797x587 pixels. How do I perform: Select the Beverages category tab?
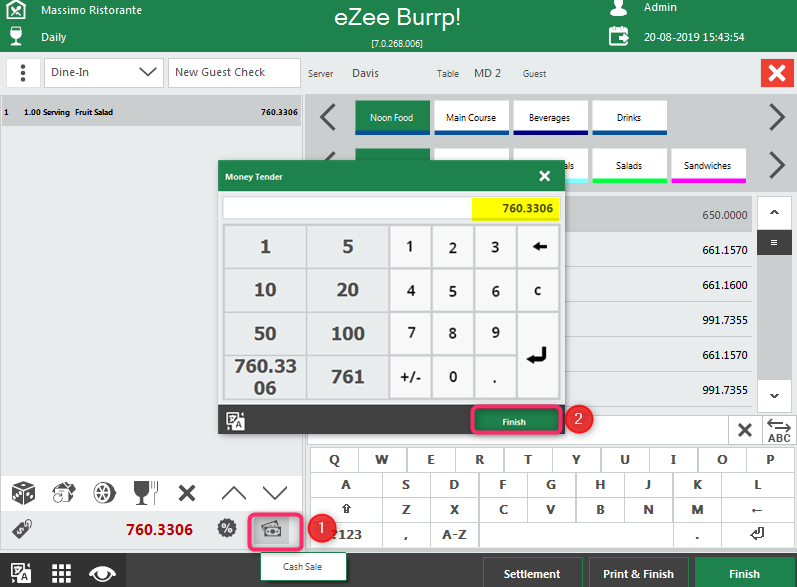[550, 117]
